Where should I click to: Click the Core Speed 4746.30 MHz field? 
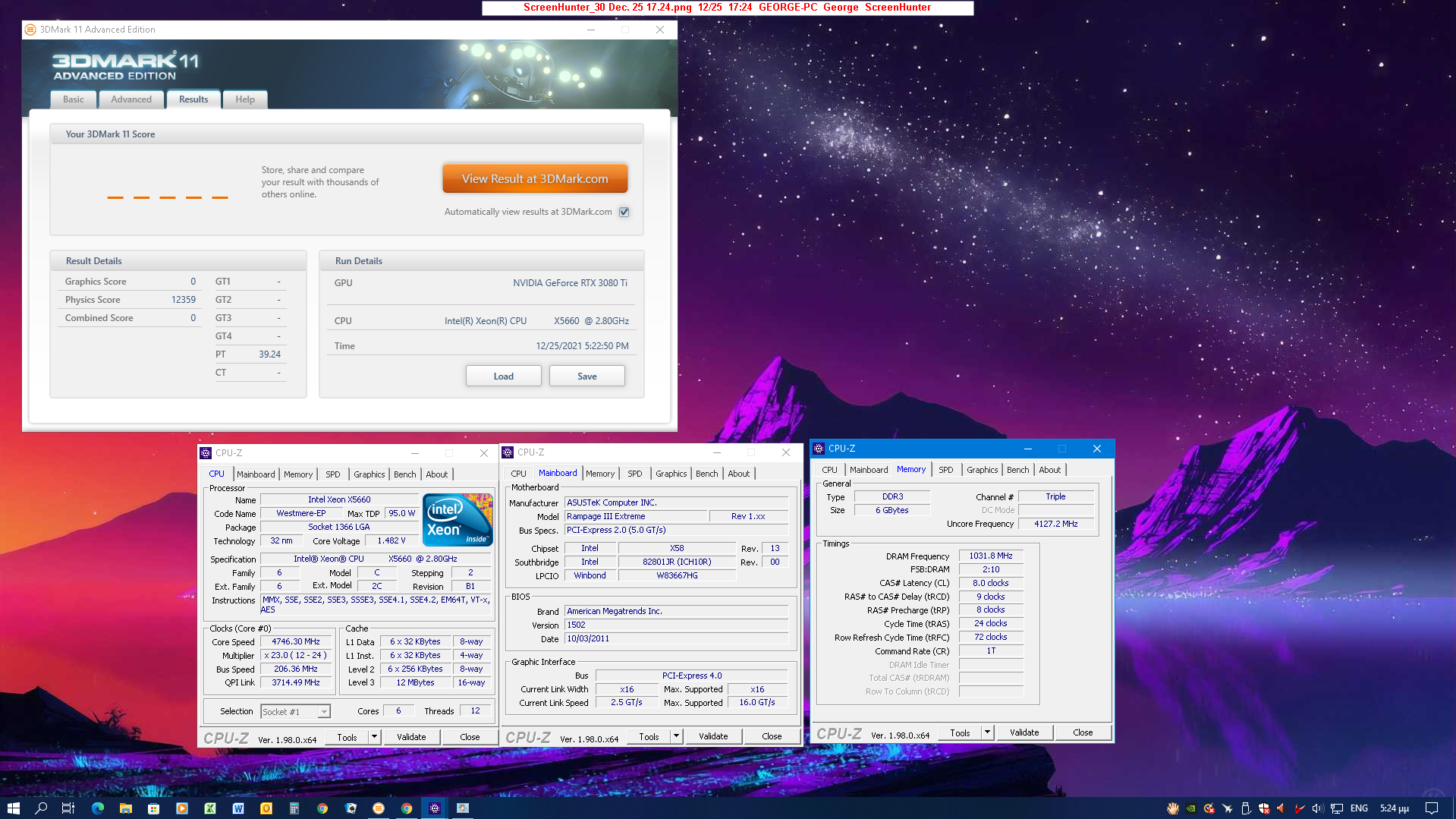[296, 642]
